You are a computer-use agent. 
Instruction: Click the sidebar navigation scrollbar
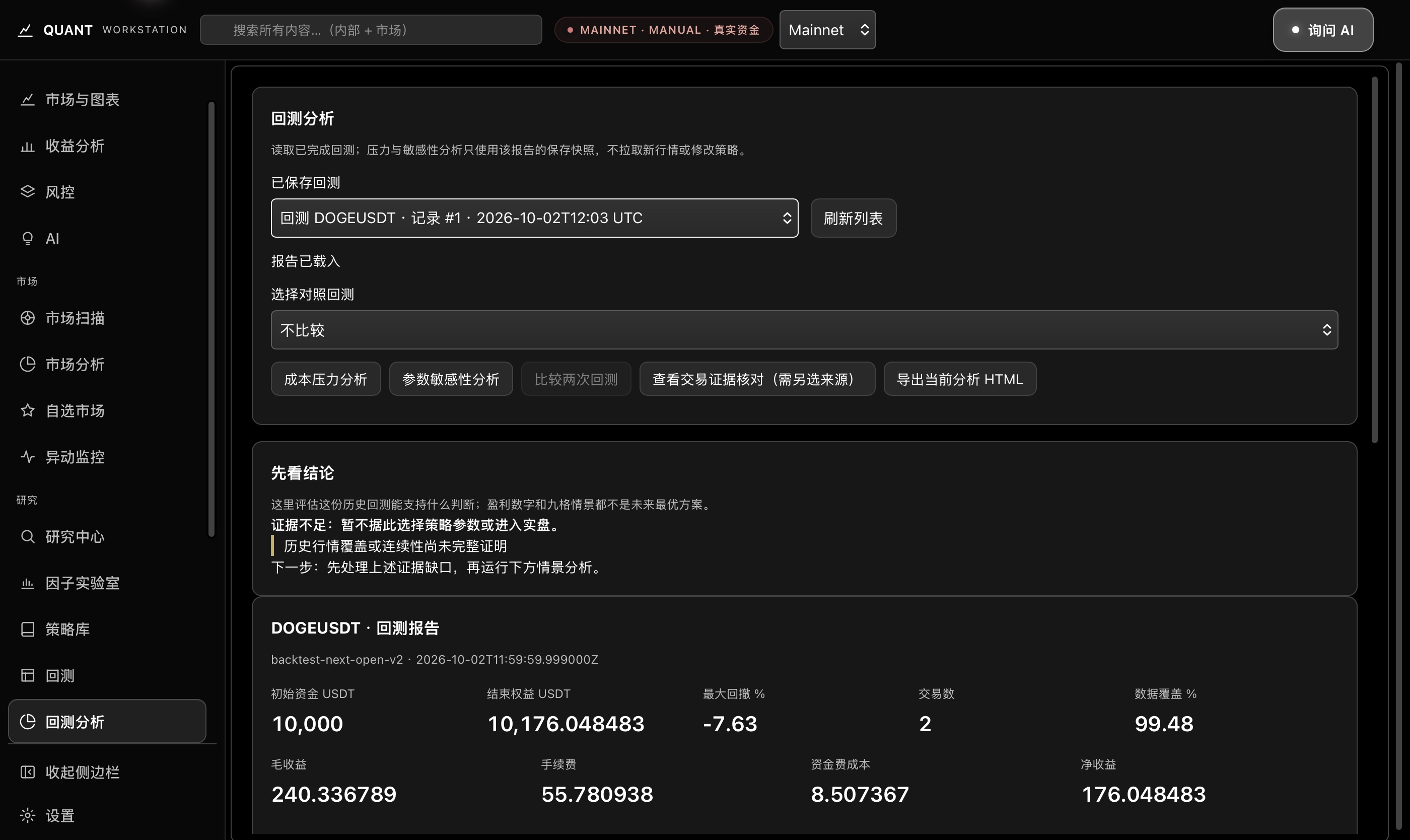(211, 319)
